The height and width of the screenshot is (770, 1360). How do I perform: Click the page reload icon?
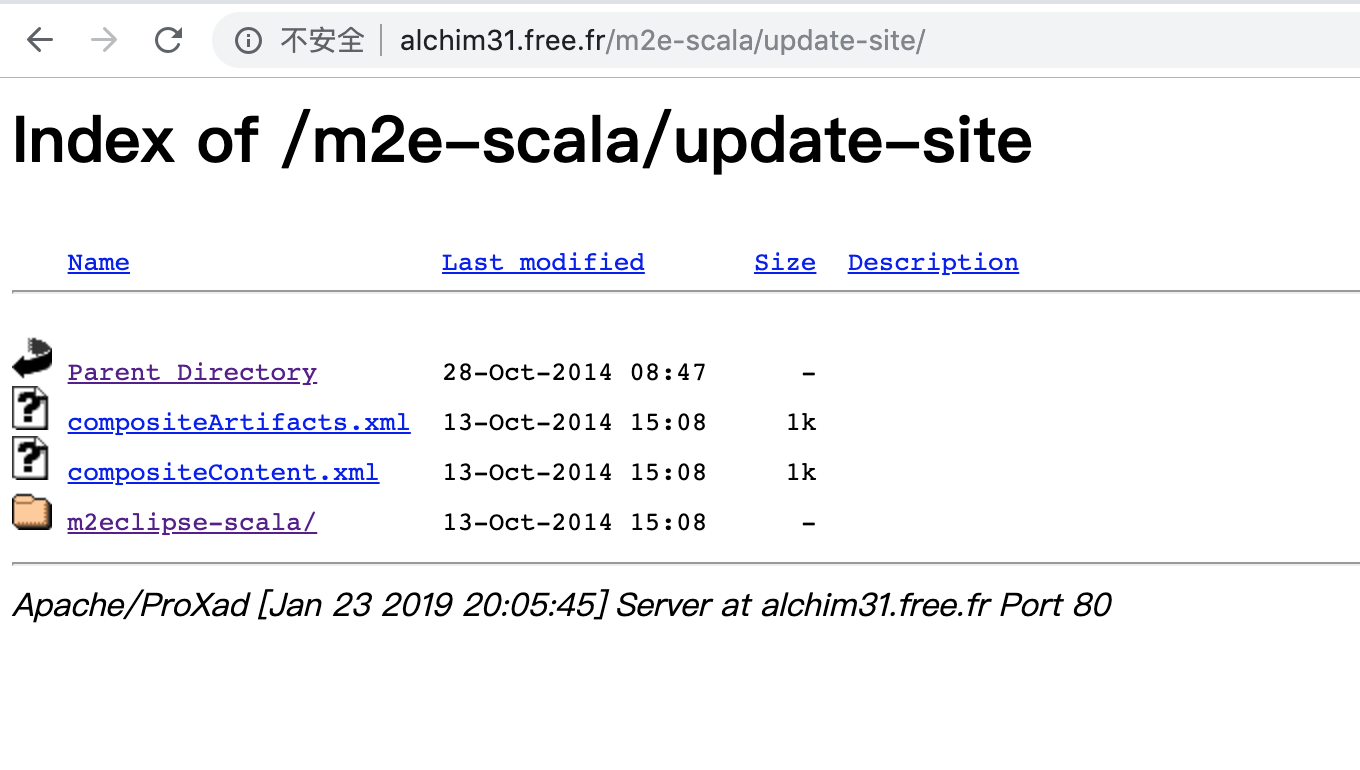tap(167, 40)
